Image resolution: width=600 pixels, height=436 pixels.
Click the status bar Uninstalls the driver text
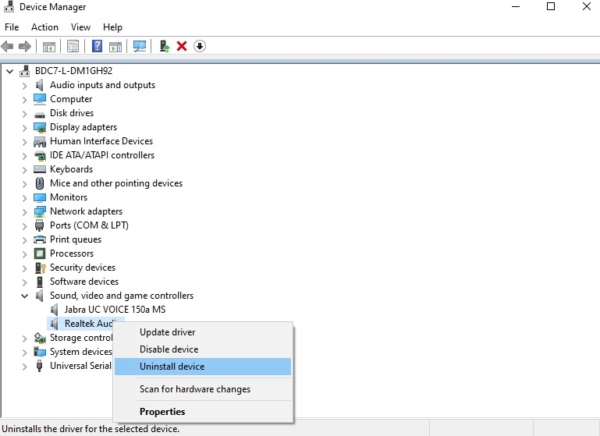click(x=91, y=429)
